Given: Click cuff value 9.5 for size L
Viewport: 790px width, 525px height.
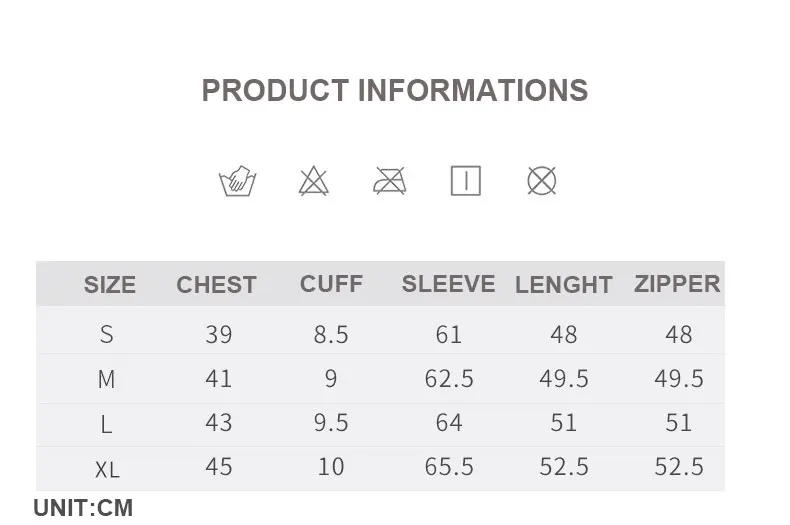Looking at the screenshot, I should point(331,423).
